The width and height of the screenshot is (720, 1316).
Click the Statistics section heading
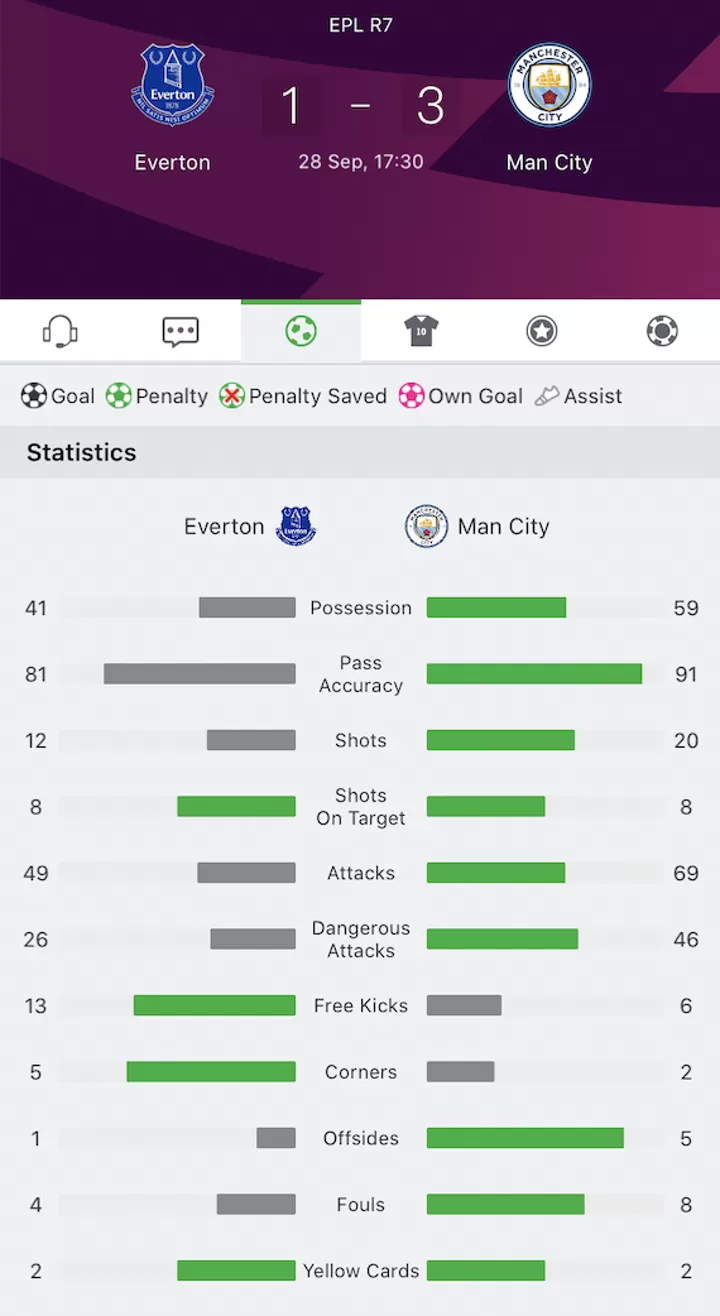coord(81,453)
